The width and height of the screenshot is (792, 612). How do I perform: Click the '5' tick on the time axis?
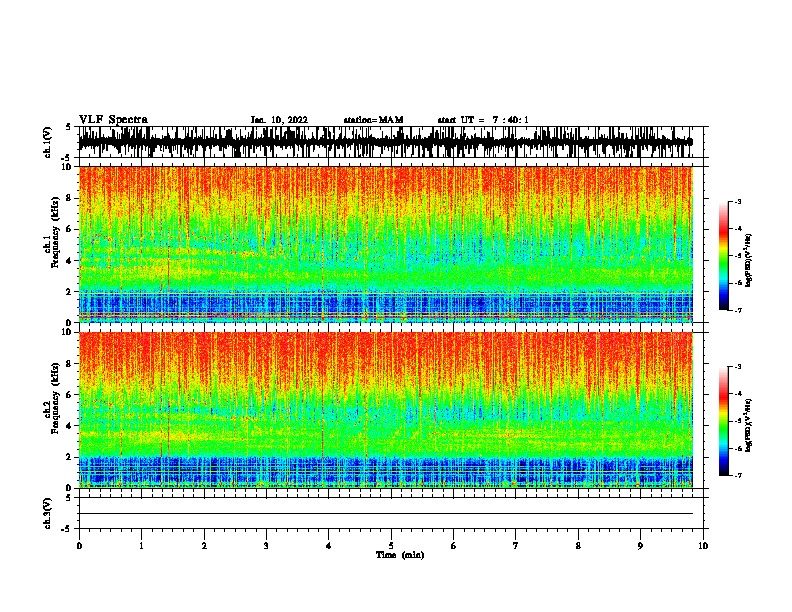click(391, 546)
